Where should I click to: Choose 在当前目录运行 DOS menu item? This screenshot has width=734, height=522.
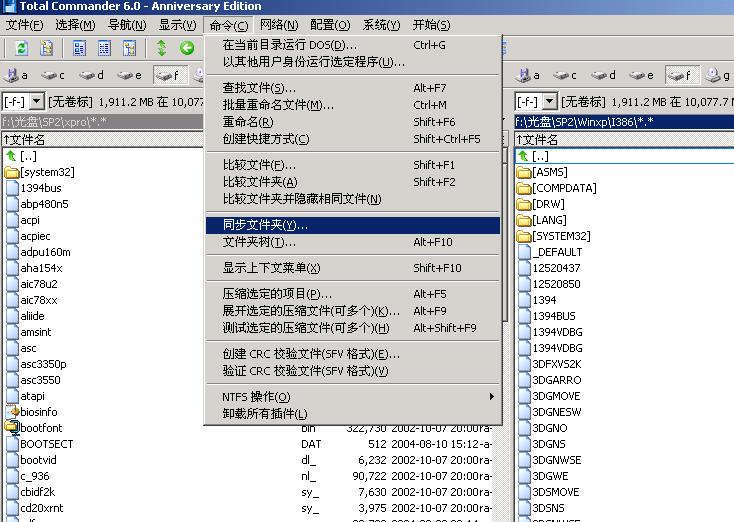pos(353,45)
